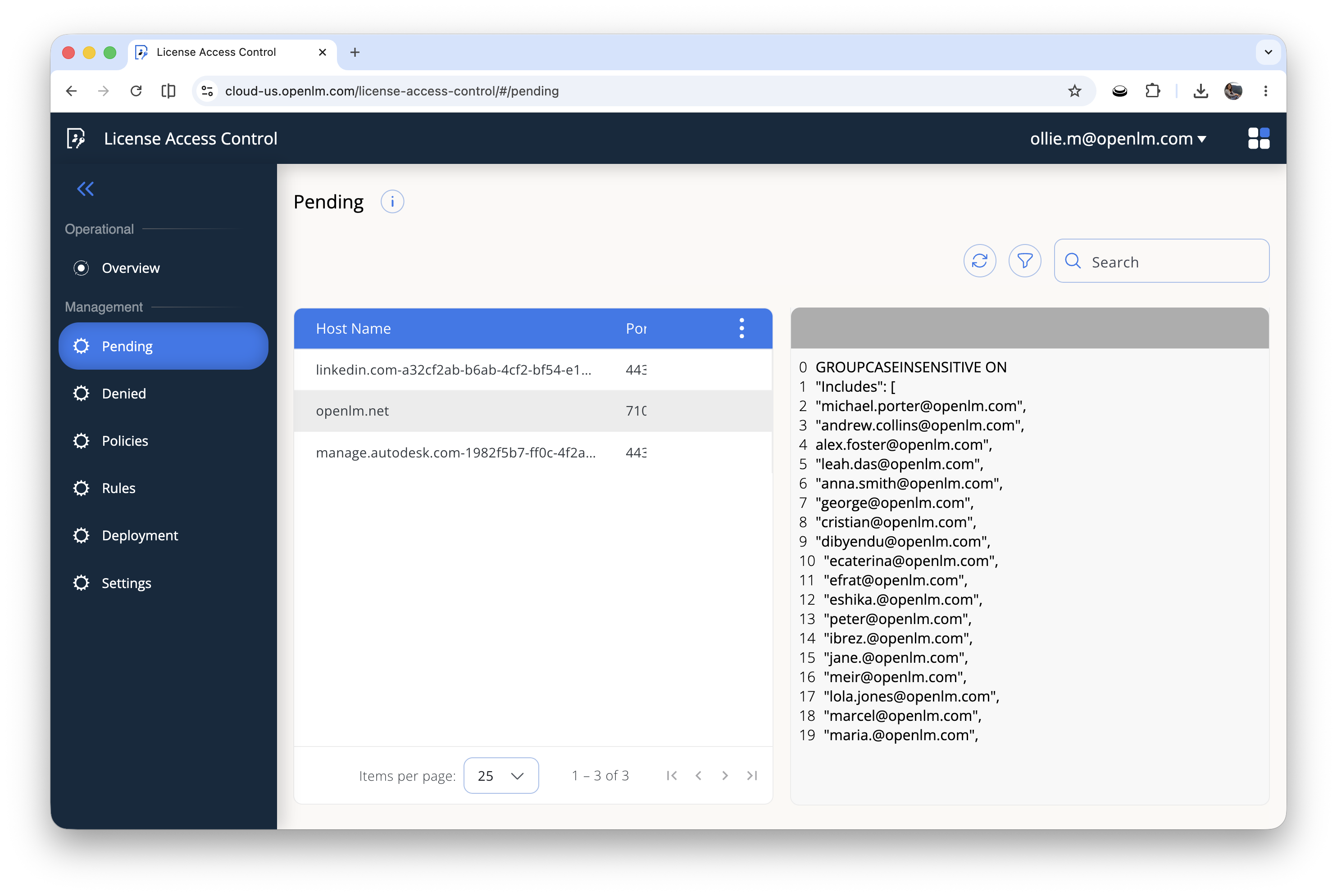Image resolution: width=1337 pixels, height=896 pixels.
Task: Click port value 443 in linkedin row
Action: [x=636, y=370]
